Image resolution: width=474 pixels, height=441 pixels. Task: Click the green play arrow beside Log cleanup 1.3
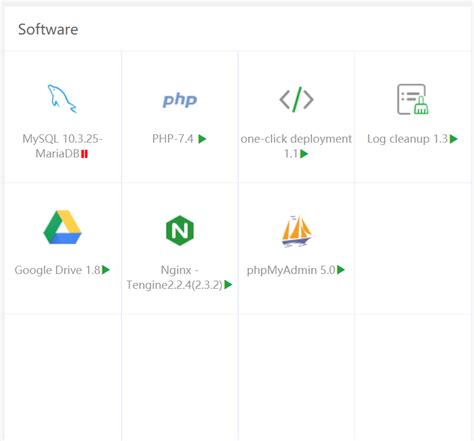tap(453, 139)
